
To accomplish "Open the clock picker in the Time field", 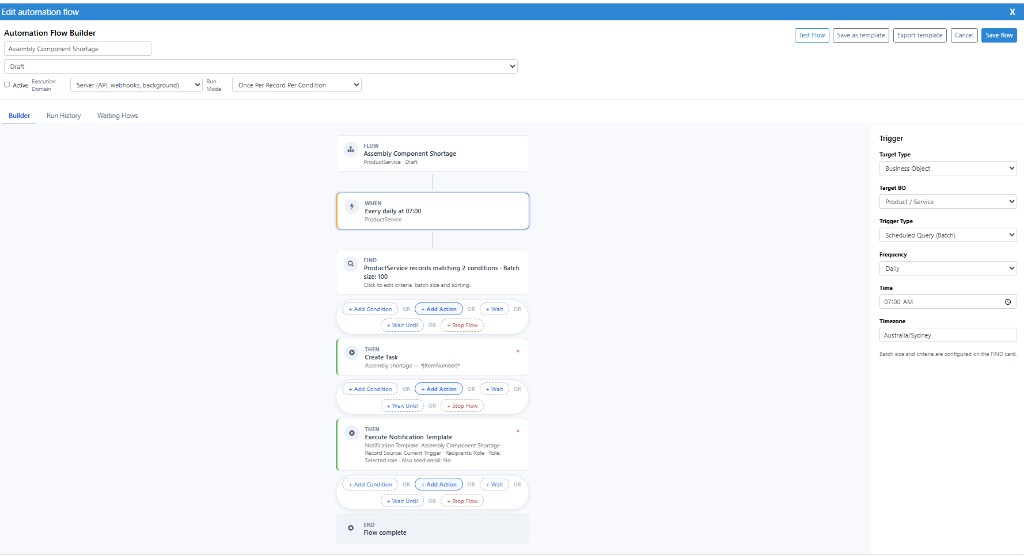I will pos(1008,302).
